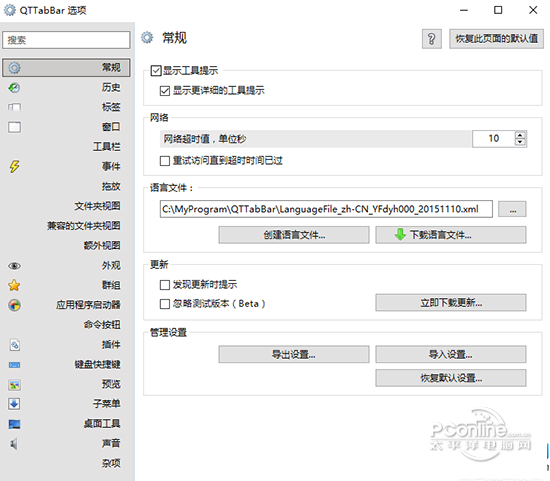Click the network timeout value field
This screenshot has height=481, width=550.
pyautogui.click(x=494, y=139)
